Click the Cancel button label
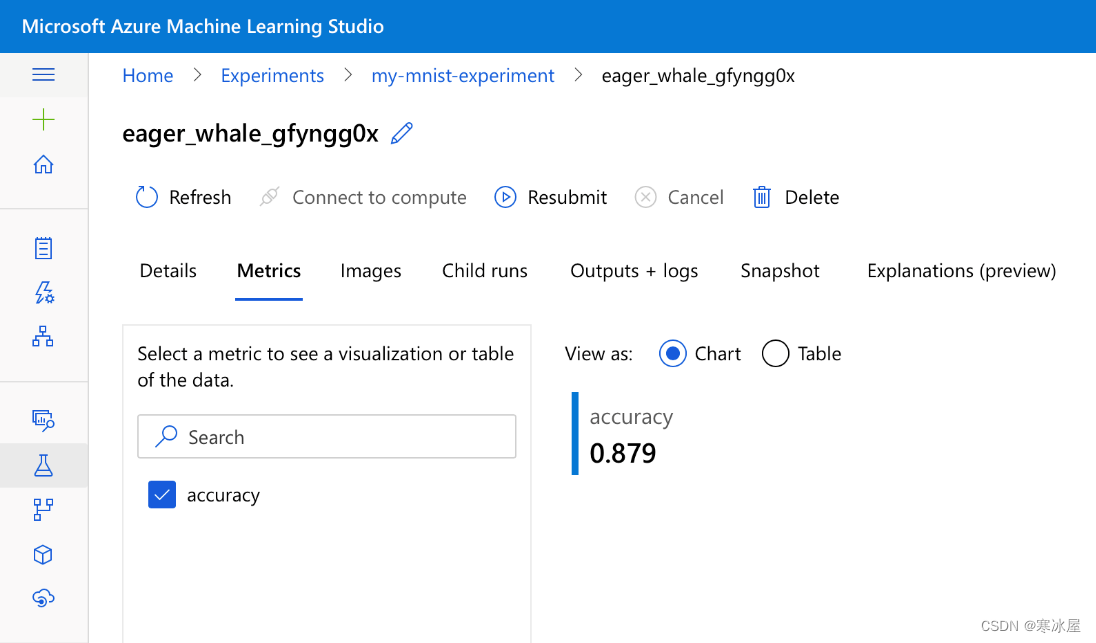1096x643 pixels. click(x=695, y=197)
